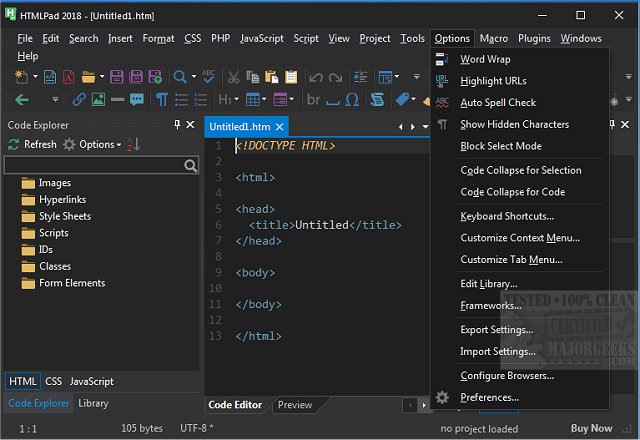
Task: Select the Style Sheets folder
Action: 64,216
